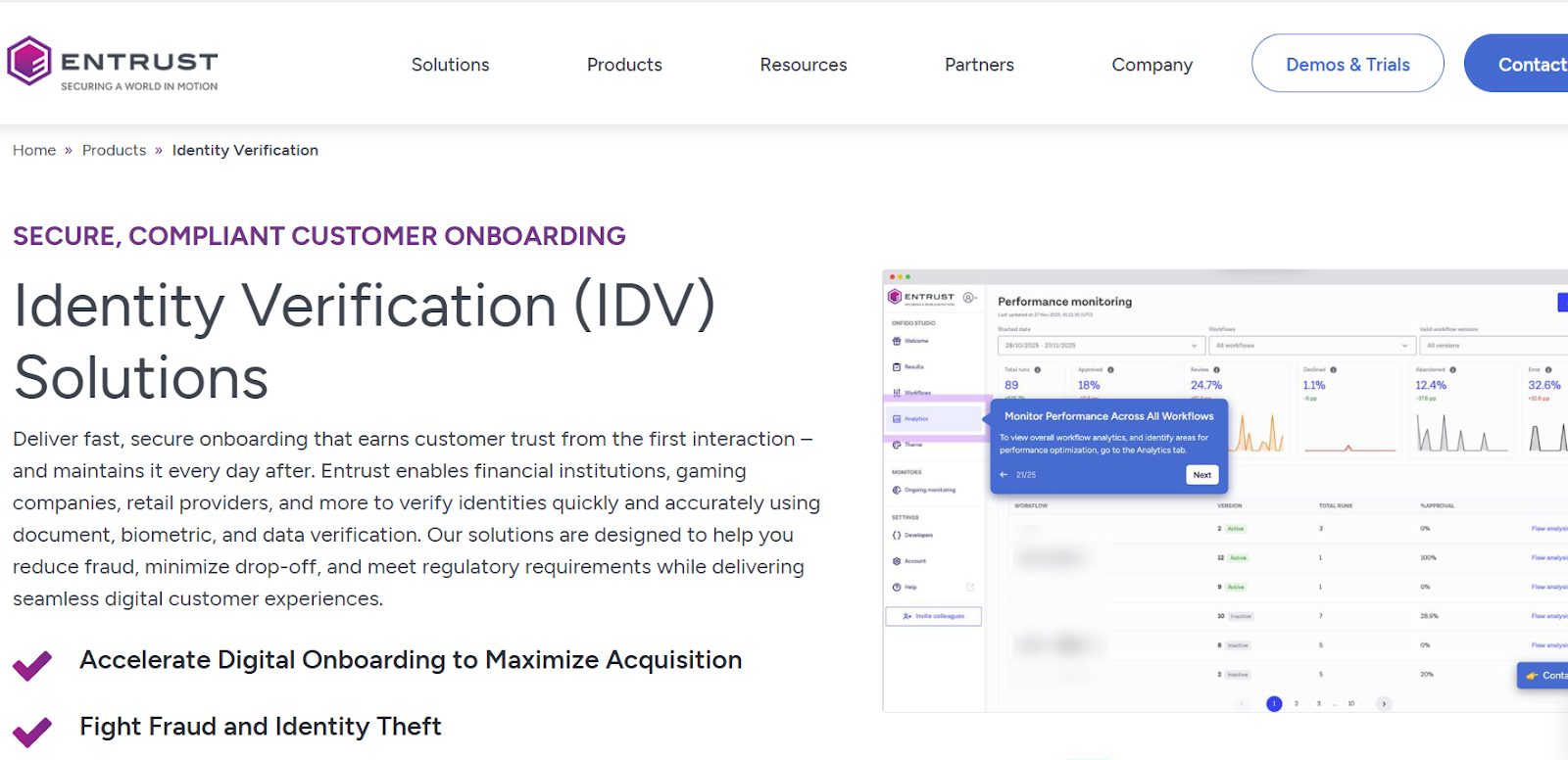
Task: Open the Solutions menu
Action: click(450, 65)
